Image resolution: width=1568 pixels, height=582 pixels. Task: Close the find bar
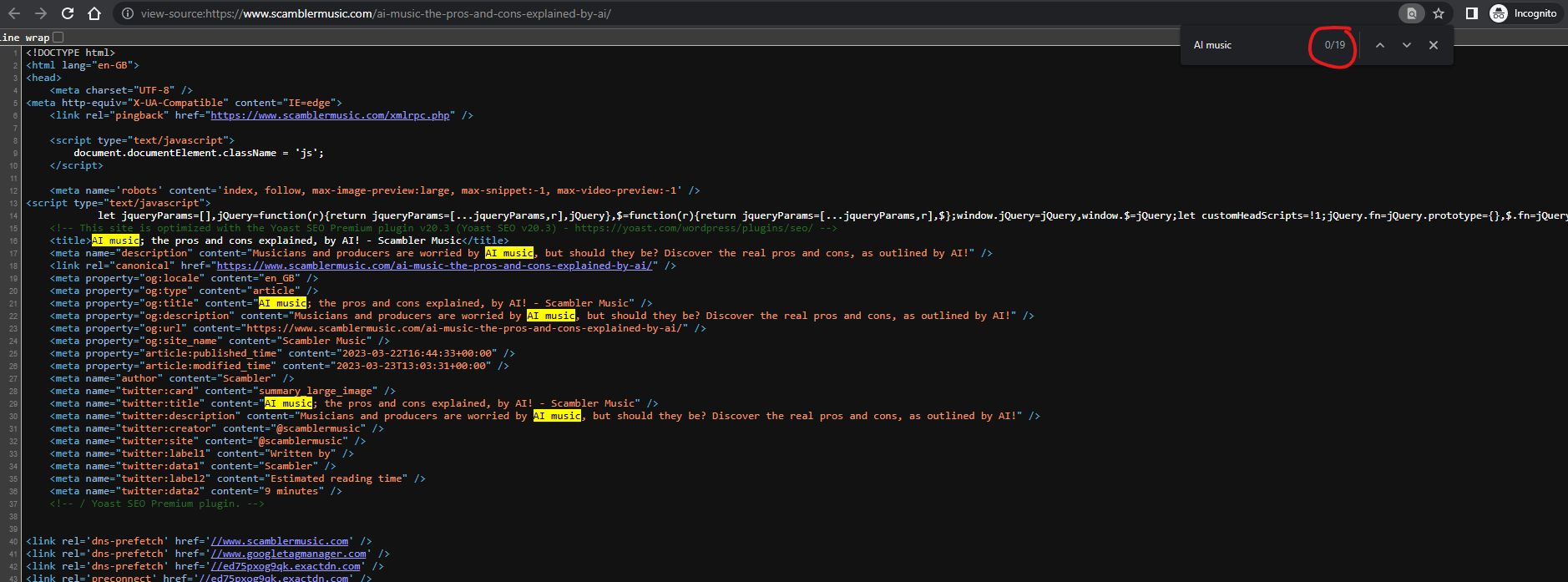(1434, 45)
